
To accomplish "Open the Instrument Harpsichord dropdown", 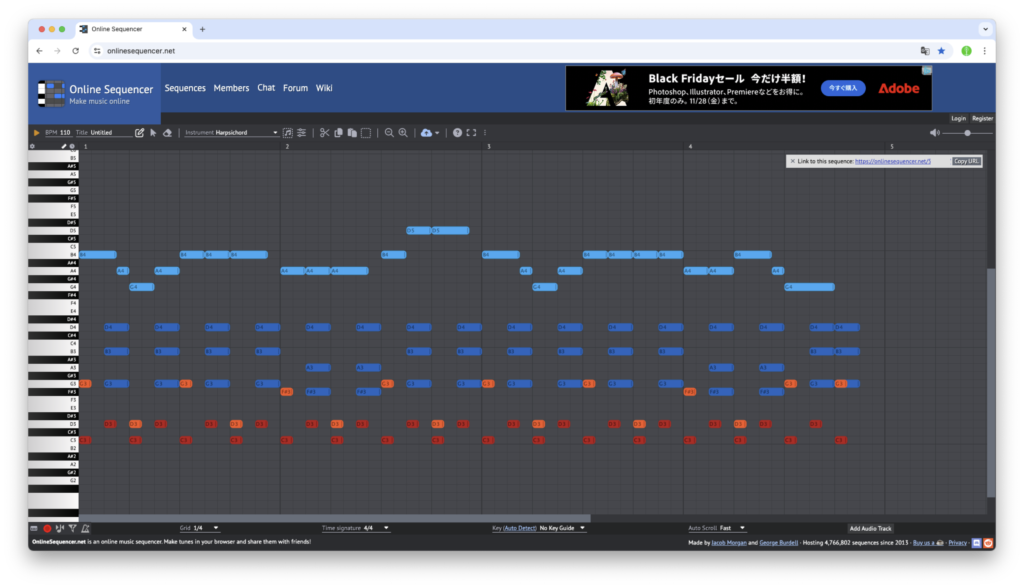I will pyautogui.click(x=246, y=132).
